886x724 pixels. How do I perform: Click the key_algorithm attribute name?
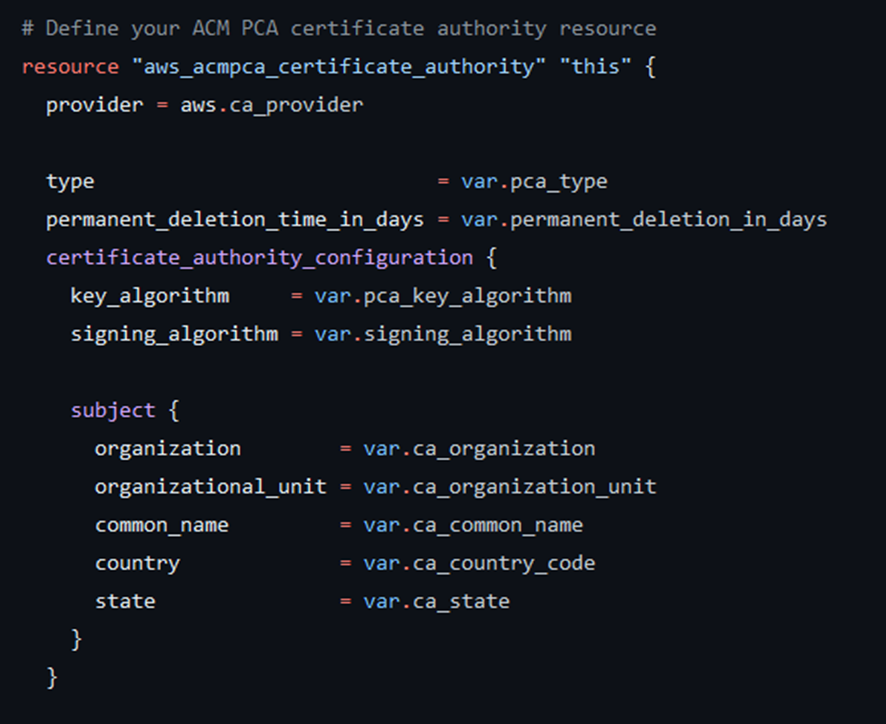coord(150,295)
